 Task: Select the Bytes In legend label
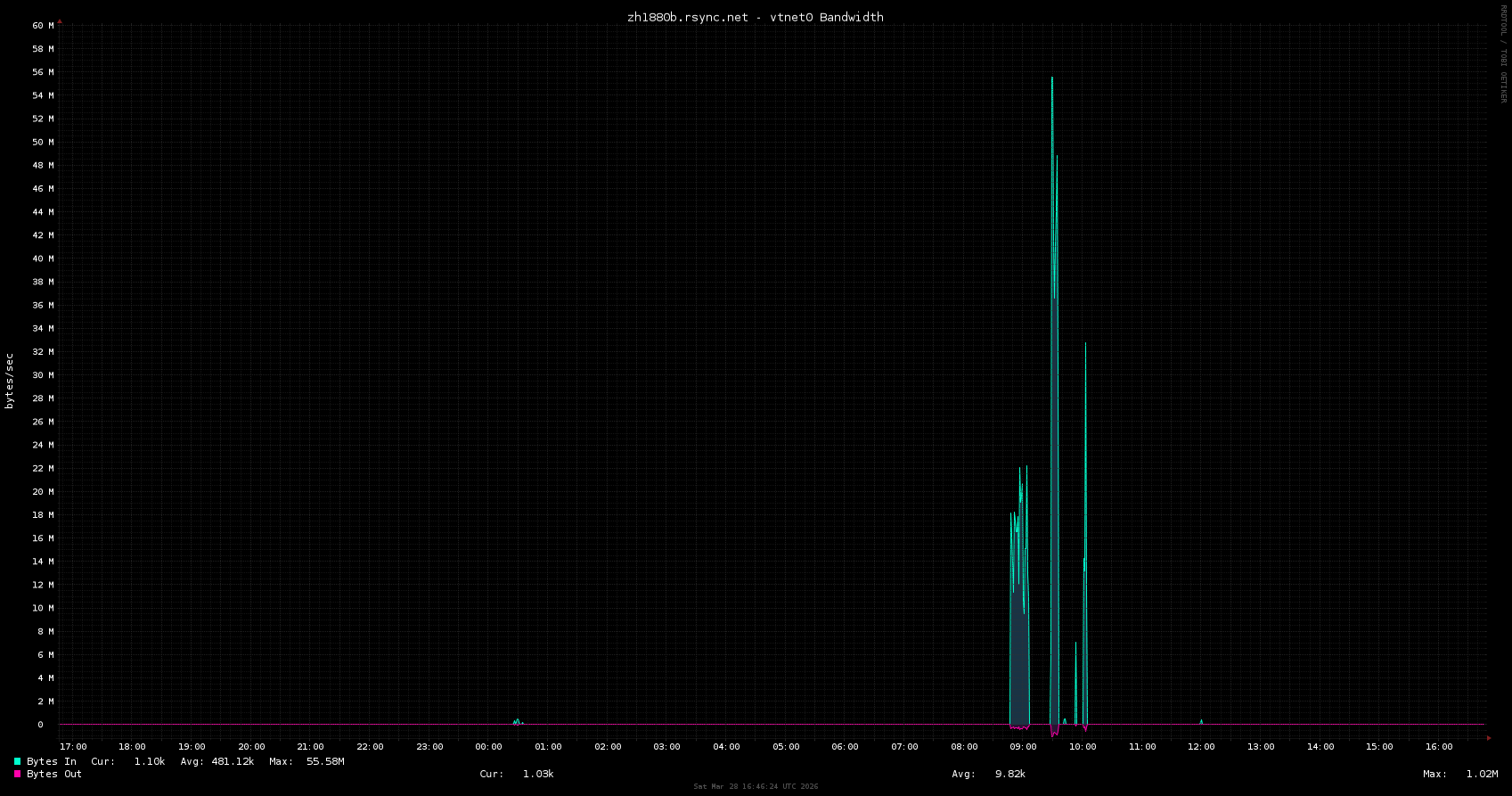click(52, 761)
